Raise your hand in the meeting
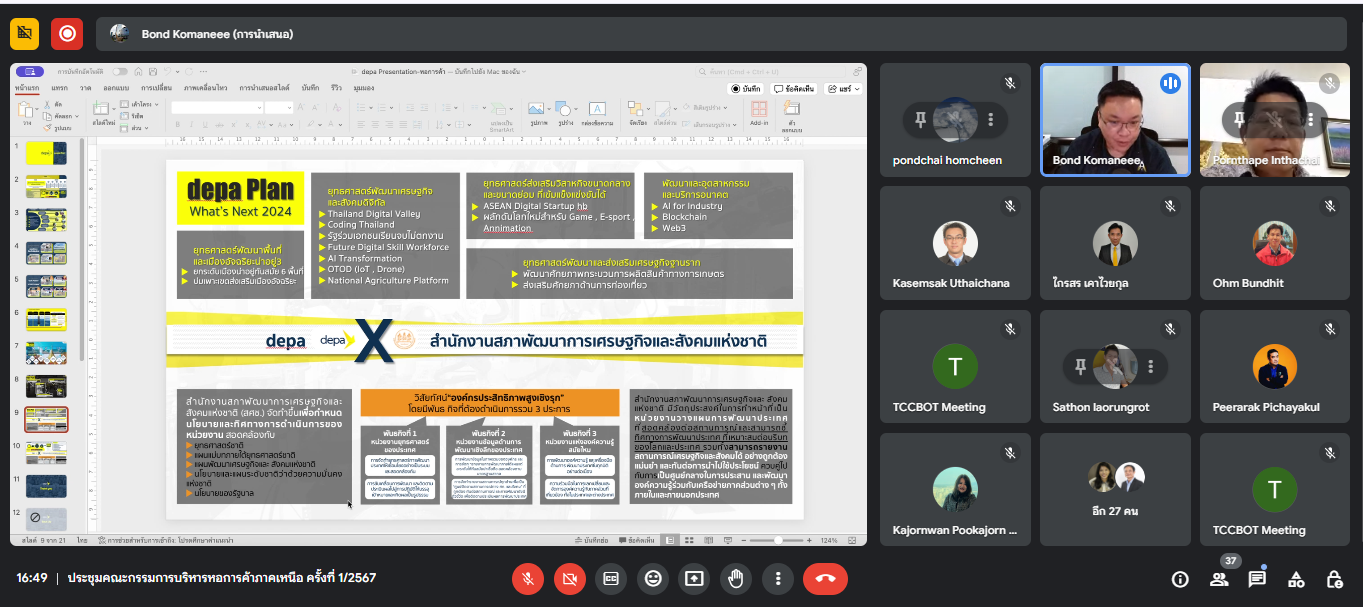1363x607 pixels. pyautogui.click(x=736, y=578)
